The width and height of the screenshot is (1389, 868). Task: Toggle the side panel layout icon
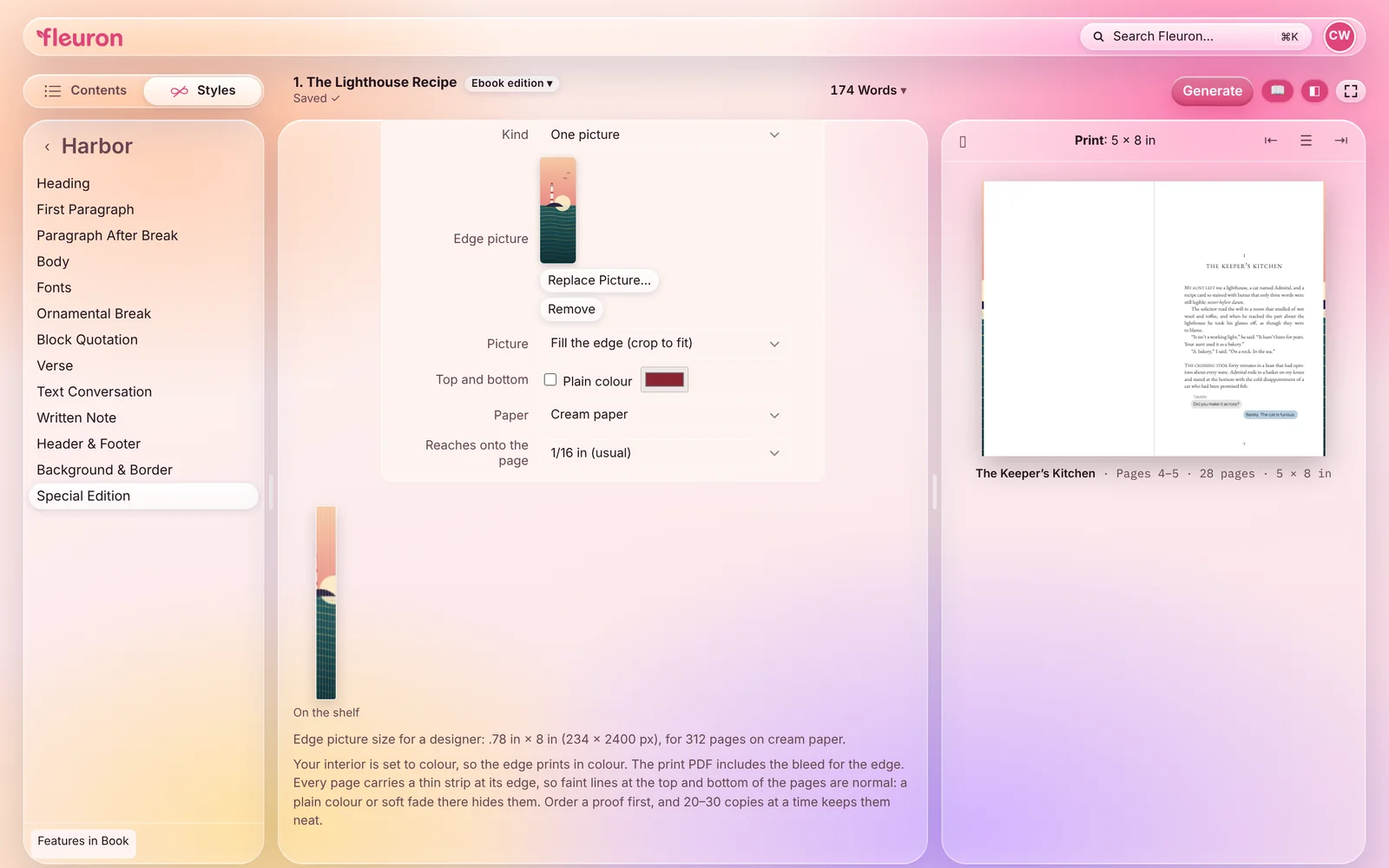click(1314, 90)
